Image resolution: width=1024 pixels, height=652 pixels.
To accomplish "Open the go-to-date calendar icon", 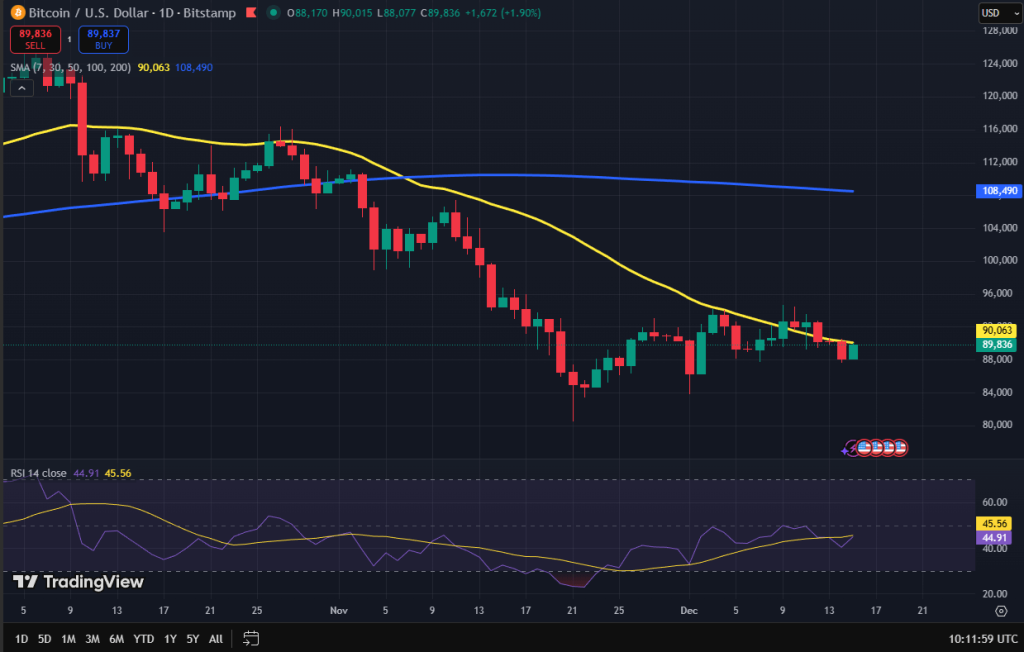I will [x=250, y=637].
